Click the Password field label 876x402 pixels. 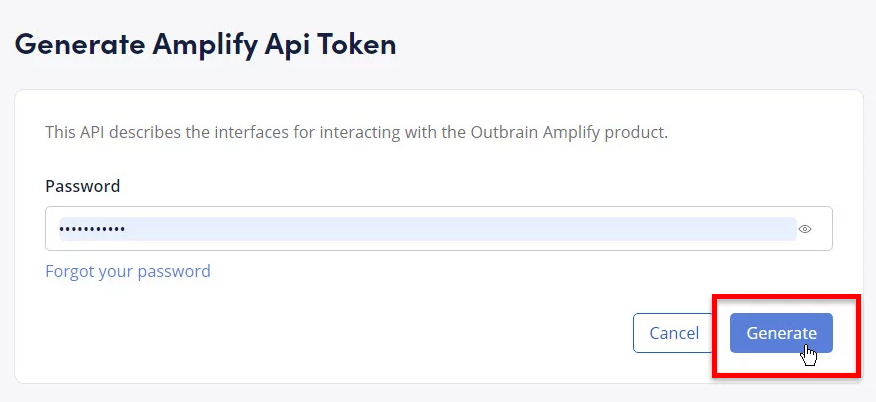[83, 186]
